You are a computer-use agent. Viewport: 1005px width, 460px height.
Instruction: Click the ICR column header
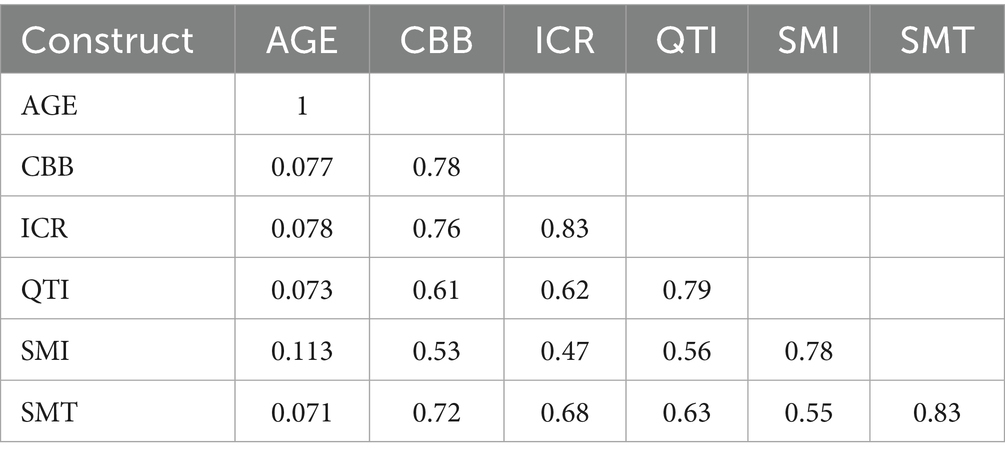(x=565, y=40)
